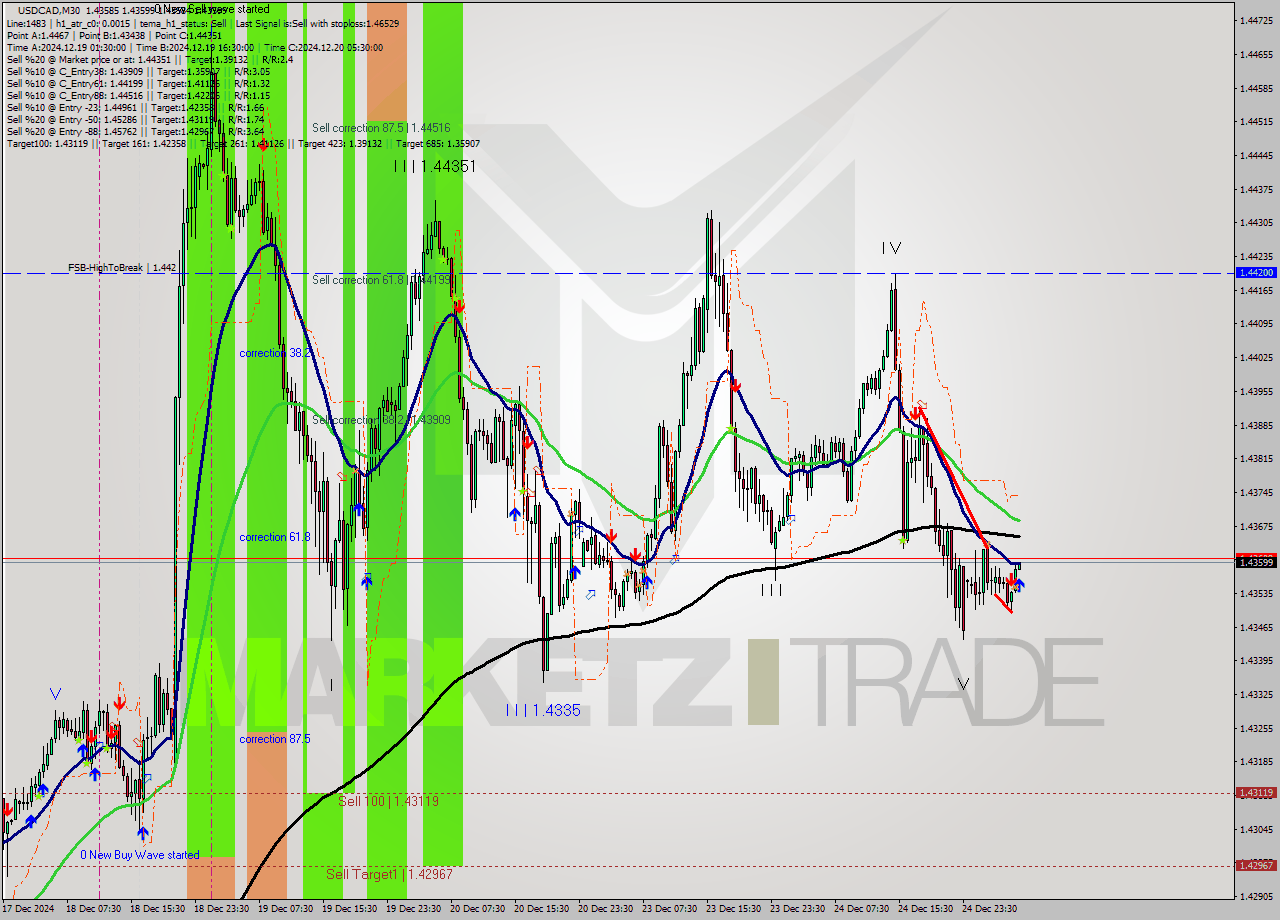
Task: Click 1.43815 on the price scale
Action: tap(1256, 458)
